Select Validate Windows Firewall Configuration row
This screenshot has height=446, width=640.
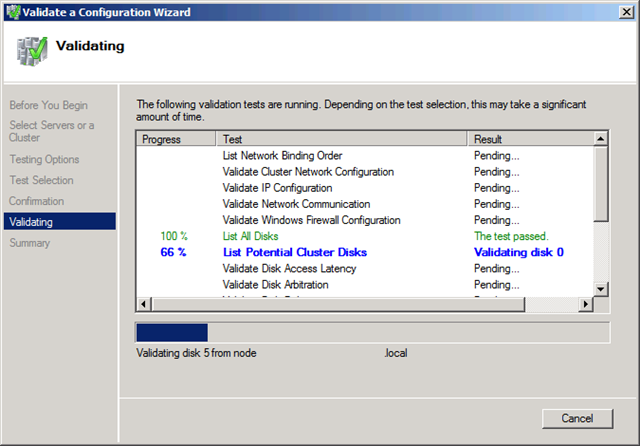pyautogui.click(x=365, y=220)
